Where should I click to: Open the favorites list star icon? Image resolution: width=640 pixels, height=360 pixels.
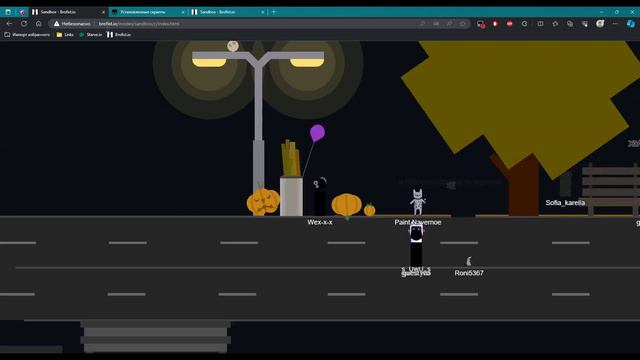coord(555,24)
